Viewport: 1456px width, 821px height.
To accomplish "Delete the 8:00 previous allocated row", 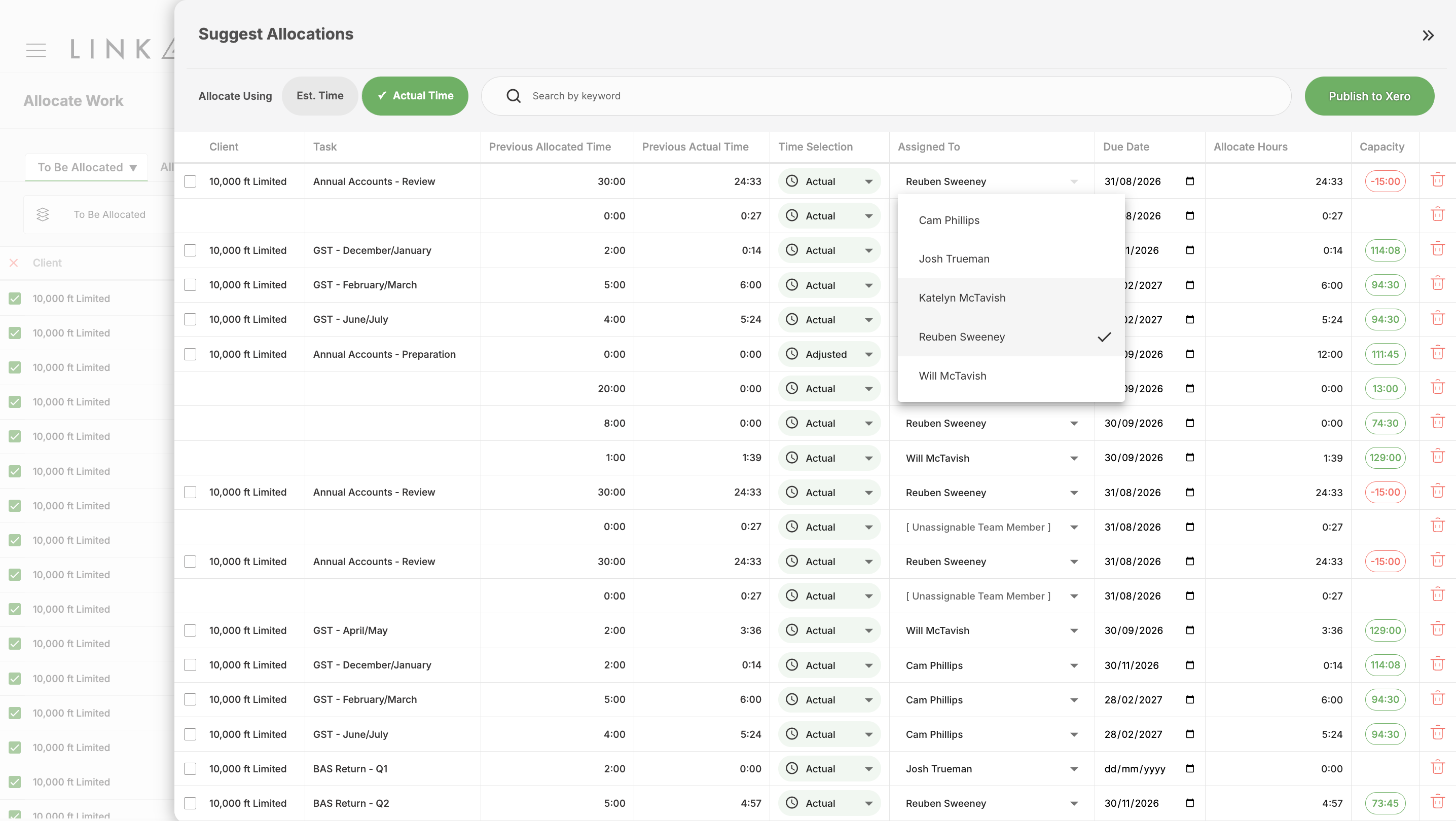I will [1437, 423].
